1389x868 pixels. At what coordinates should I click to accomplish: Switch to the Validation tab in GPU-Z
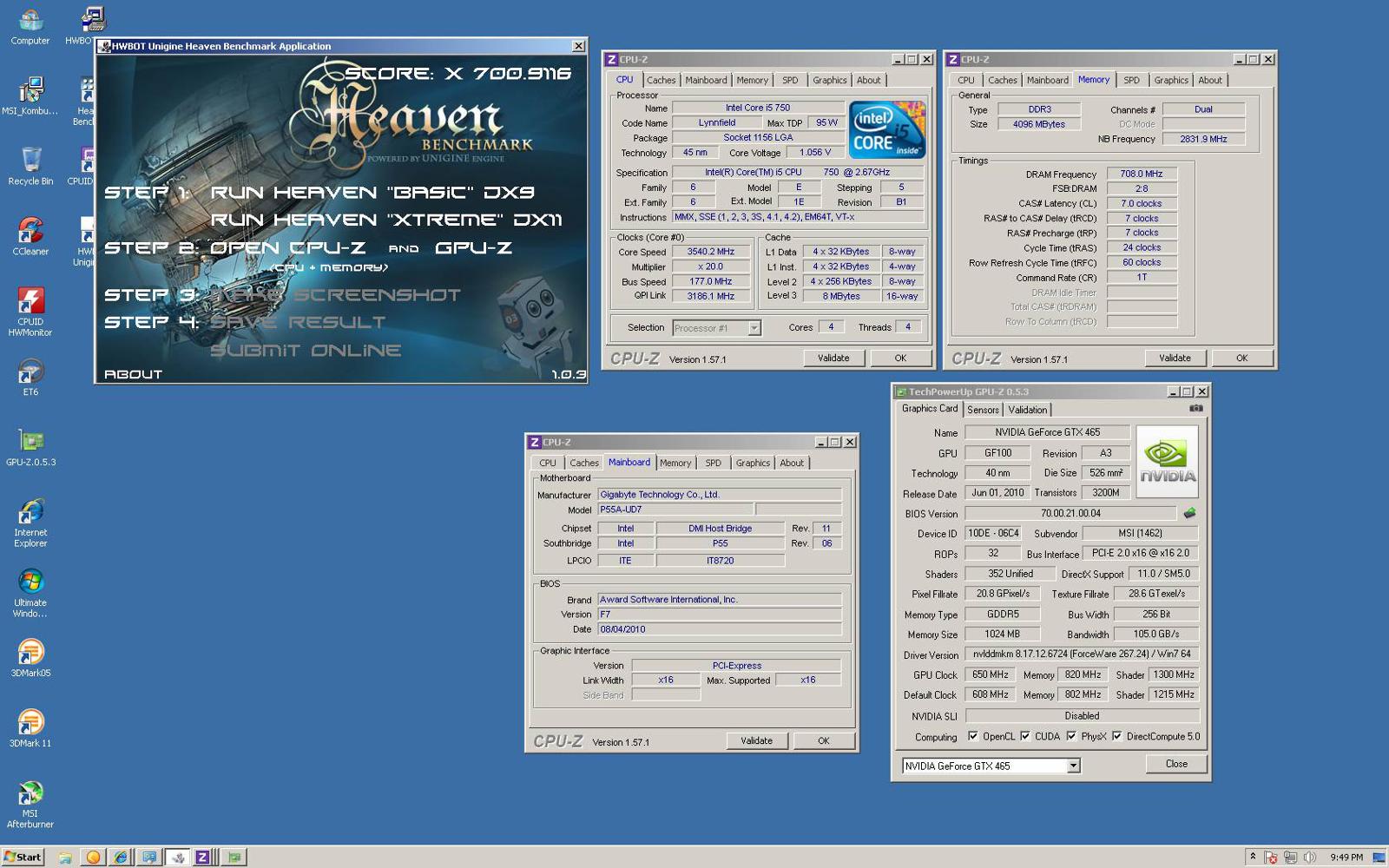1027,410
